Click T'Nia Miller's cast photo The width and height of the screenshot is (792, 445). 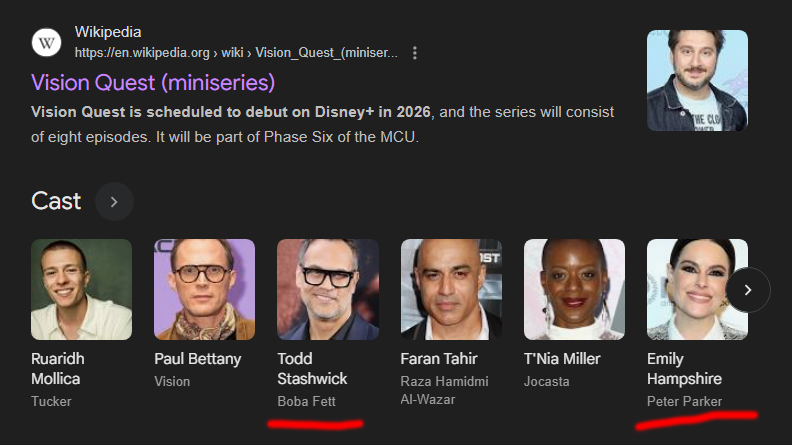[574, 289]
